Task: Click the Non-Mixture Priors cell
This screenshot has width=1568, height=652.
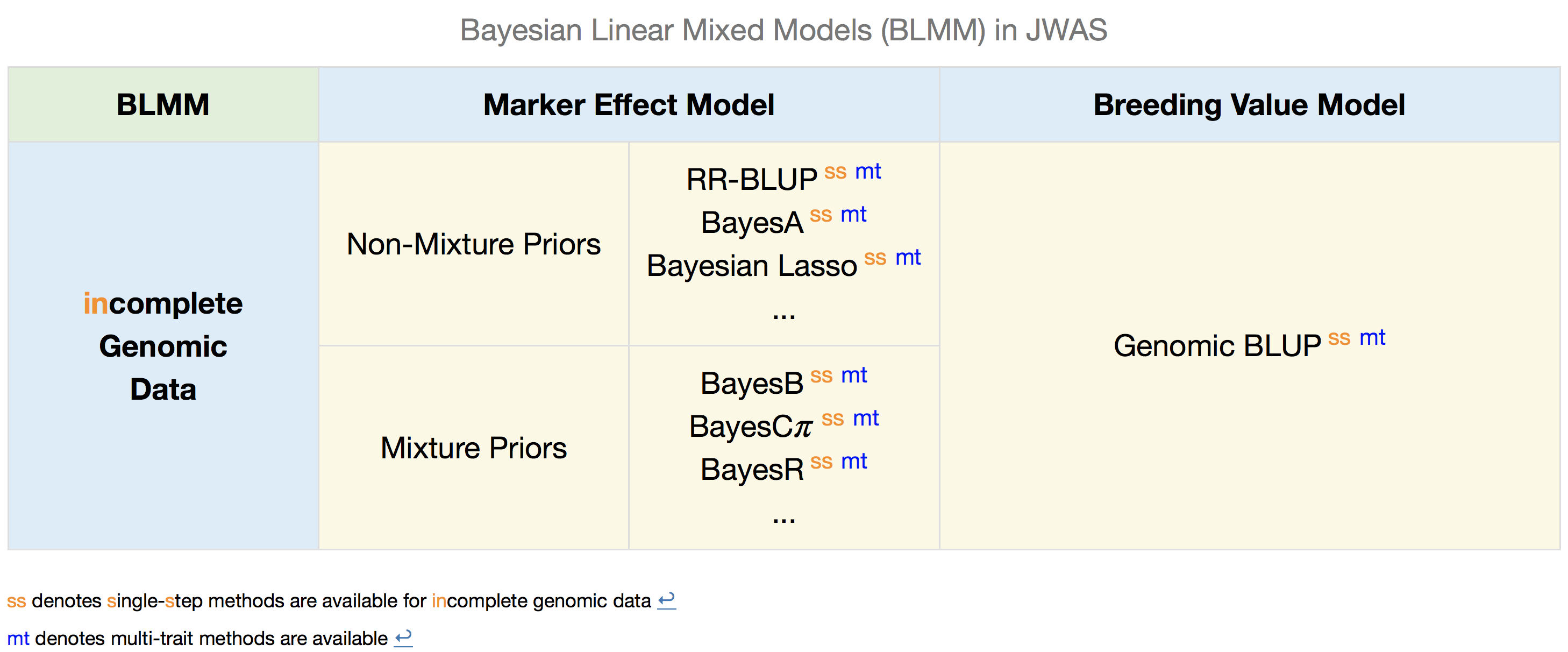Action: (x=474, y=244)
